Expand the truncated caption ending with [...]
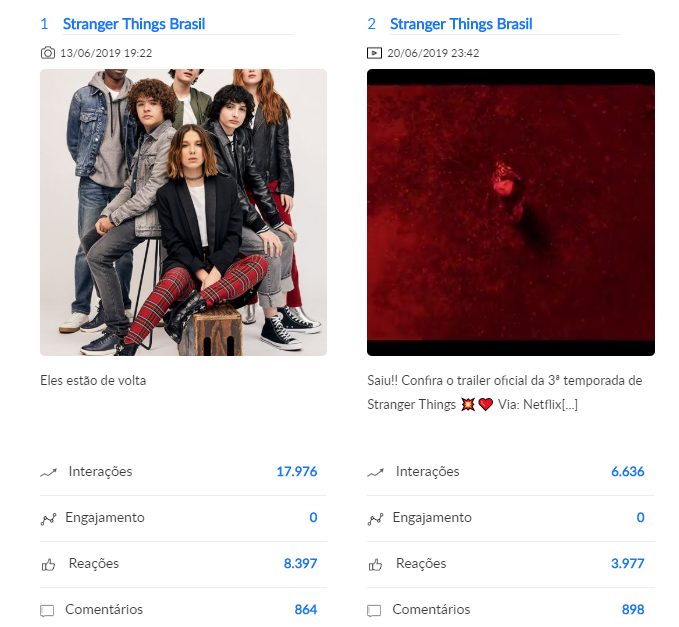The image size is (679, 627). point(569,404)
